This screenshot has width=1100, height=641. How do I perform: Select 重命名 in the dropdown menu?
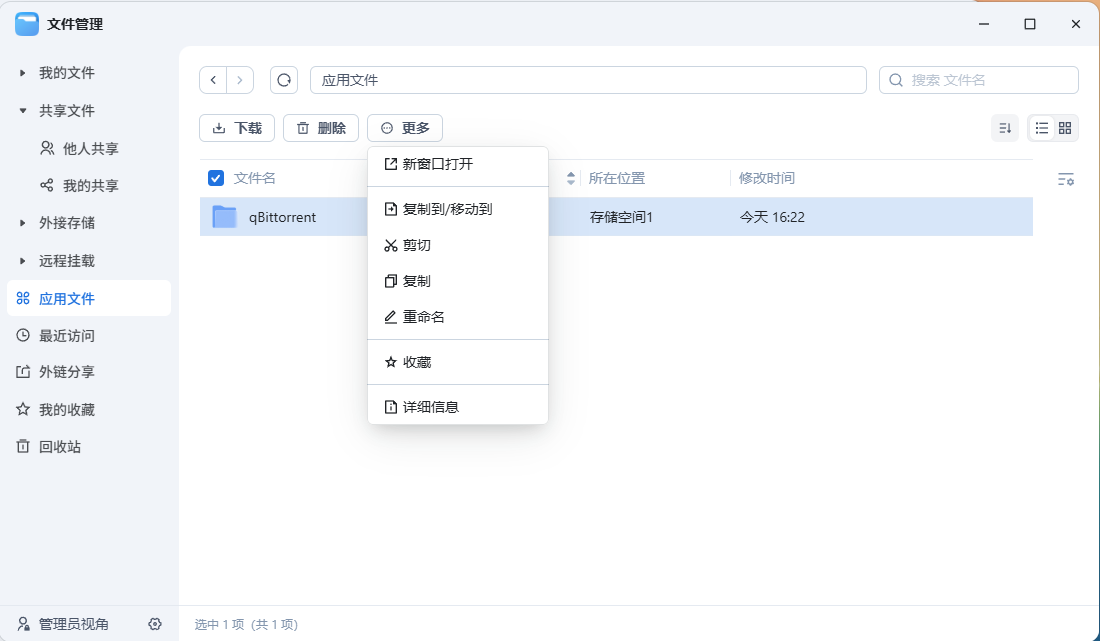point(423,317)
